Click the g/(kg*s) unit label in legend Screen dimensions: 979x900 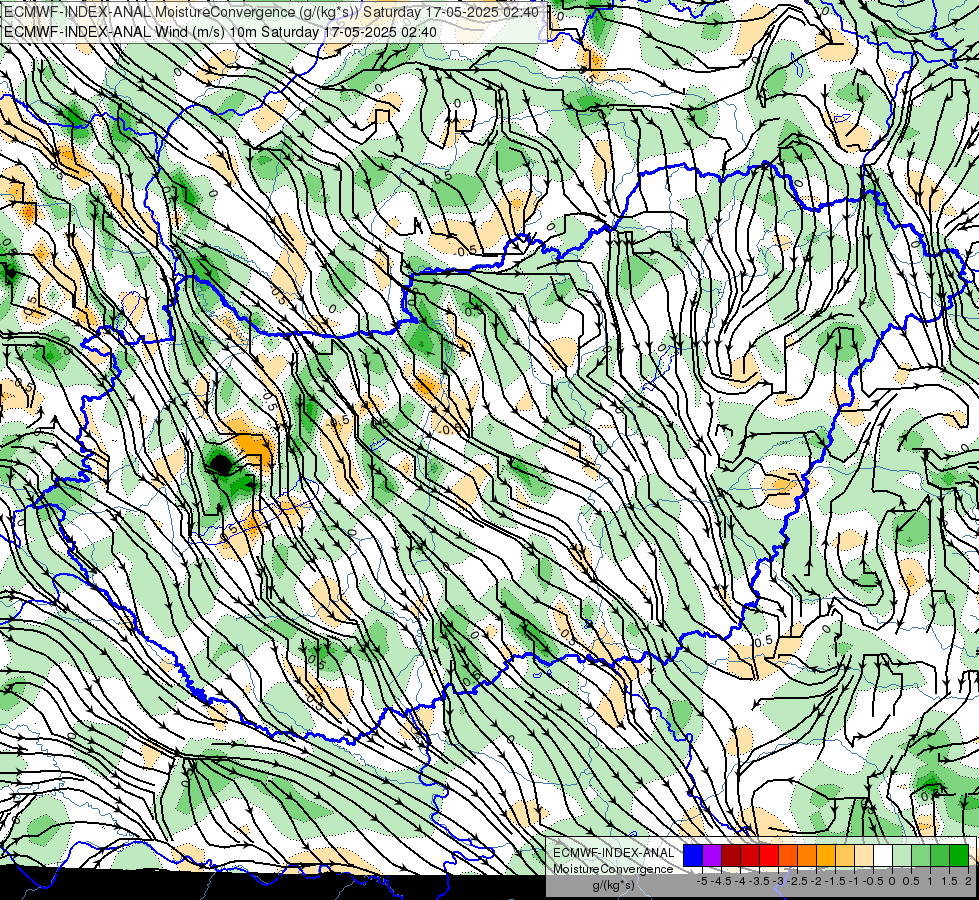[613, 885]
